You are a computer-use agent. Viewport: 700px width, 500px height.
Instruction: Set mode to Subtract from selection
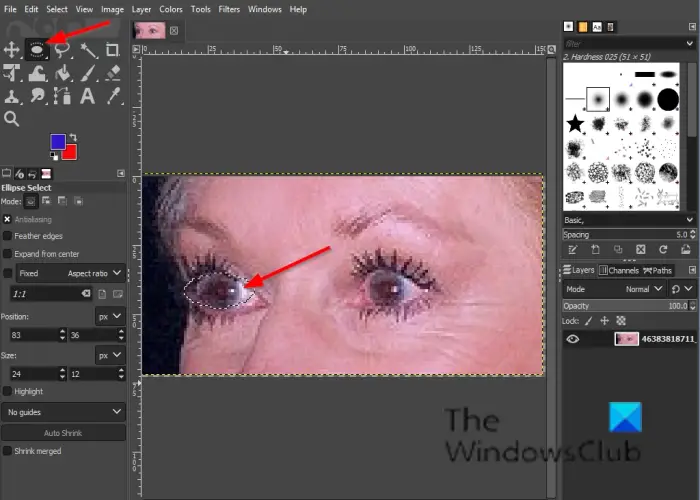point(62,201)
